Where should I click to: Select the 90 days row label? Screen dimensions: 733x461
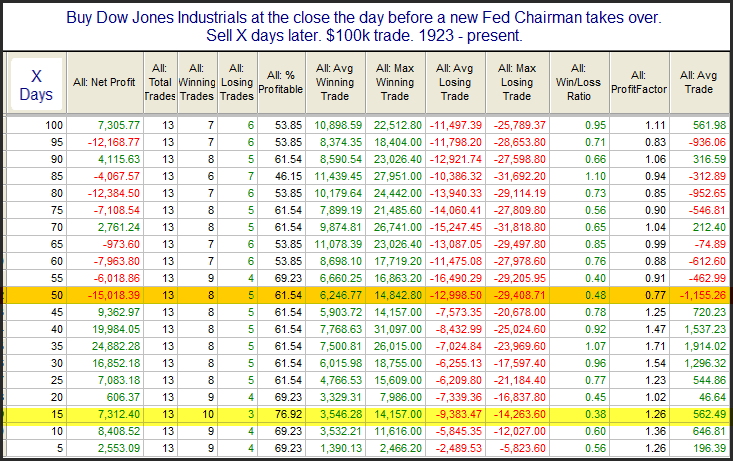tap(57, 159)
